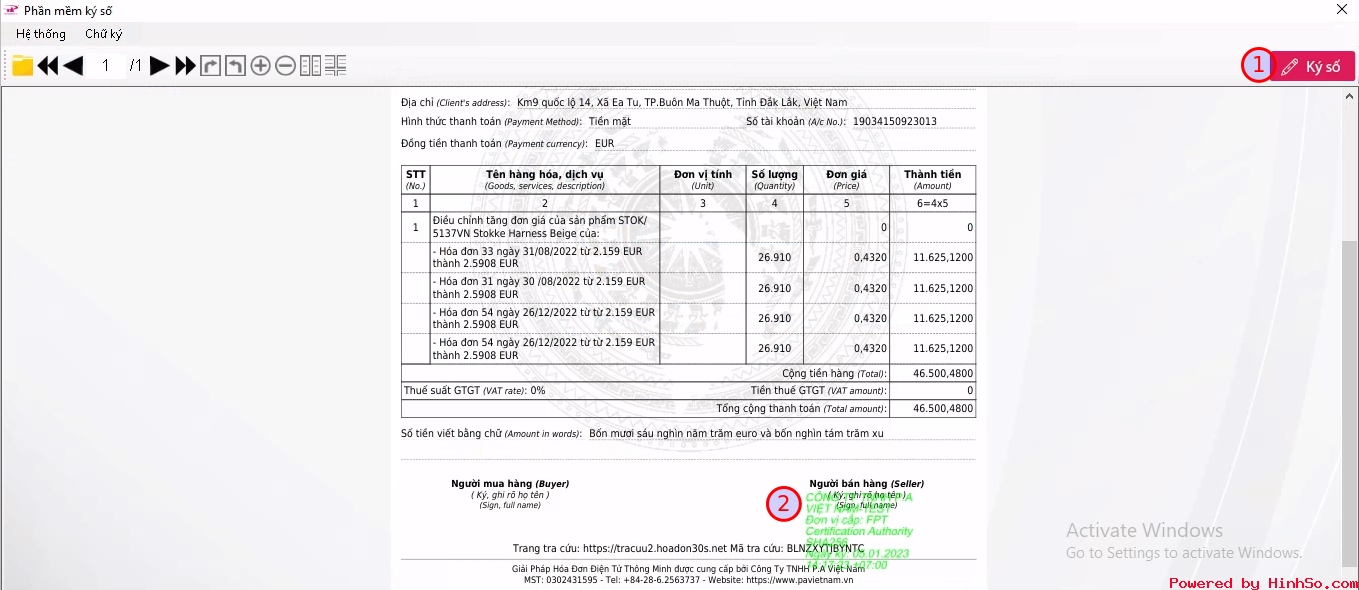Click the vertical scrollbar thumb
1359x590 pixels.
[x=1350, y=402]
